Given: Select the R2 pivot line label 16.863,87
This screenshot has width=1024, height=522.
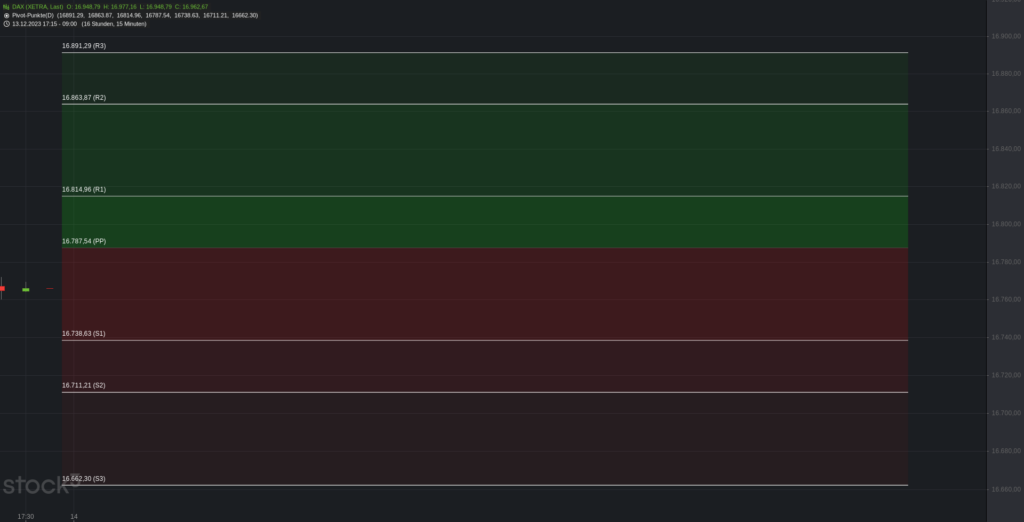Looking at the screenshot, I should point(84,98).
